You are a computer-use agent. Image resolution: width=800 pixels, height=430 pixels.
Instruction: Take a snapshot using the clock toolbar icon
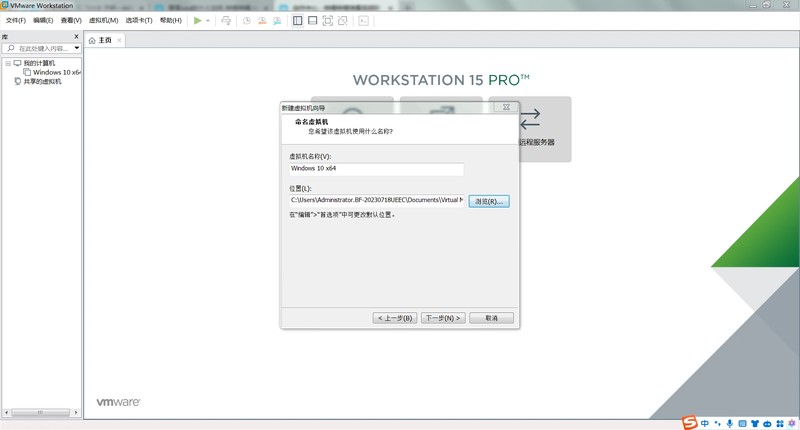247,20
